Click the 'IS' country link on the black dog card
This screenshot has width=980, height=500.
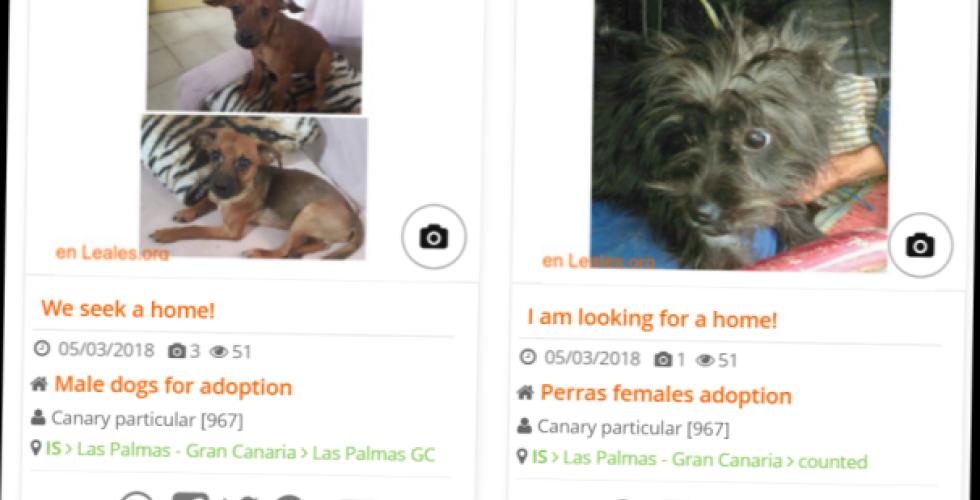[x=539, y=458]
